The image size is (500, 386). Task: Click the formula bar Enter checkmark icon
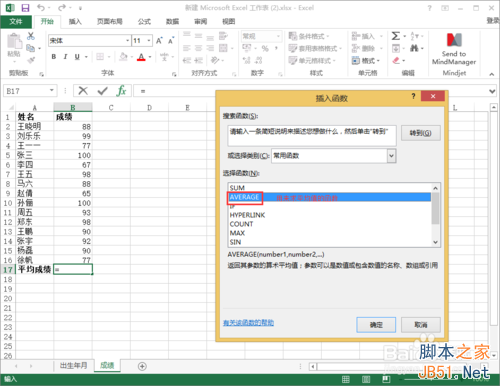point(103,90)
